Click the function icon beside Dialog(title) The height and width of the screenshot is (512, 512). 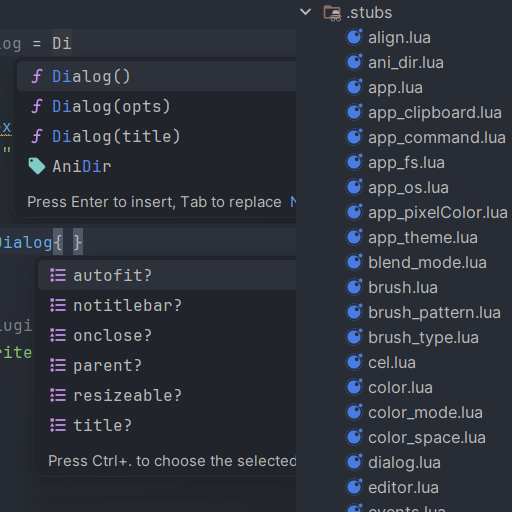click(x=37, y=136)
